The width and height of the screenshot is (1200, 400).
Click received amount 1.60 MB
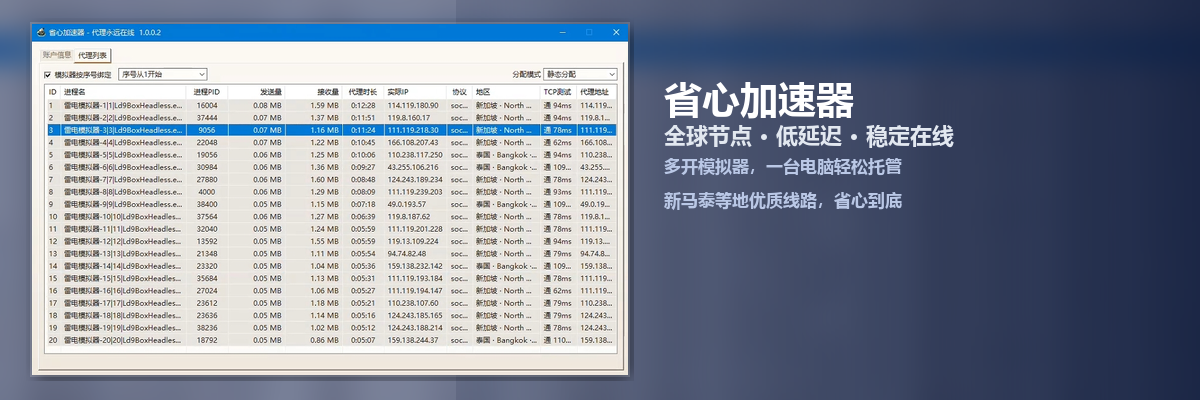tap(325, 179)
